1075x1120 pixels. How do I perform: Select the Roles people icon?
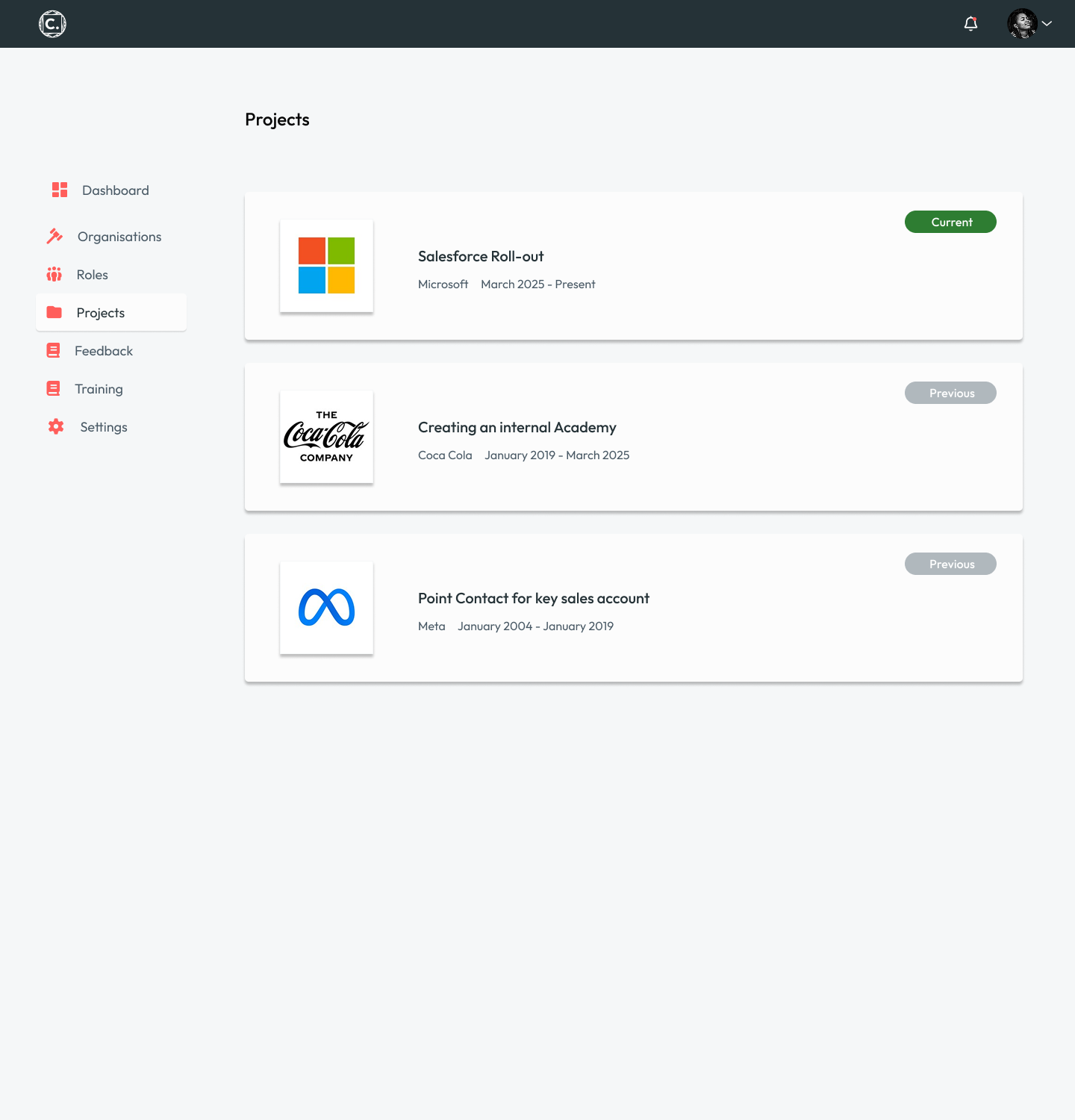tap(54, 274)
